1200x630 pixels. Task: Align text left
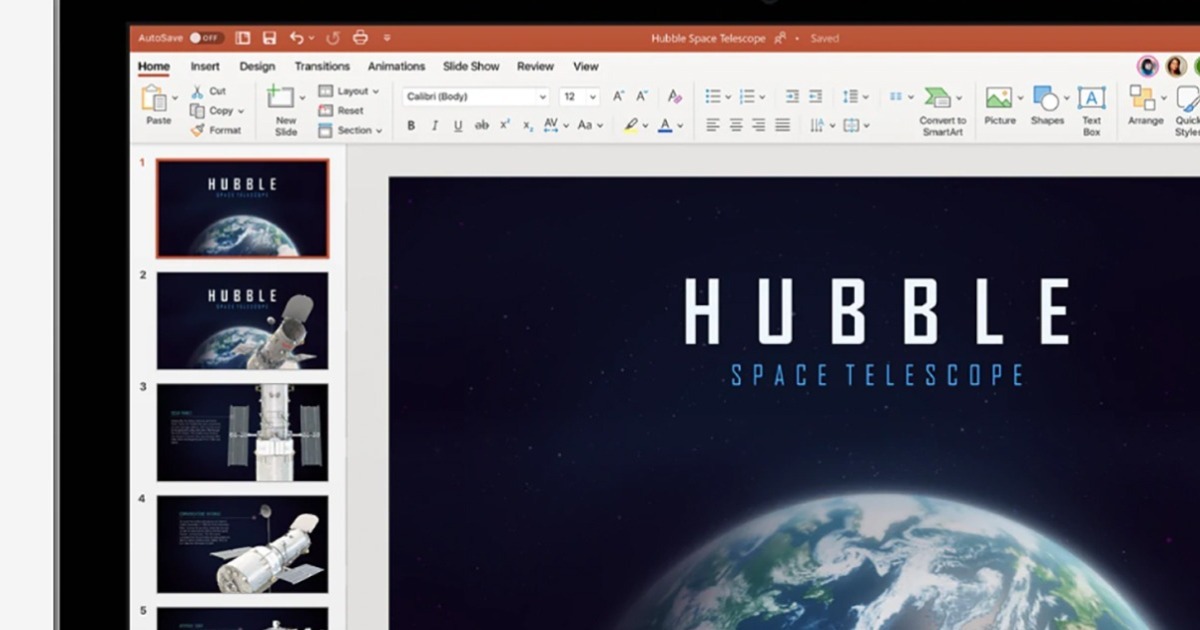click(713, 126)
